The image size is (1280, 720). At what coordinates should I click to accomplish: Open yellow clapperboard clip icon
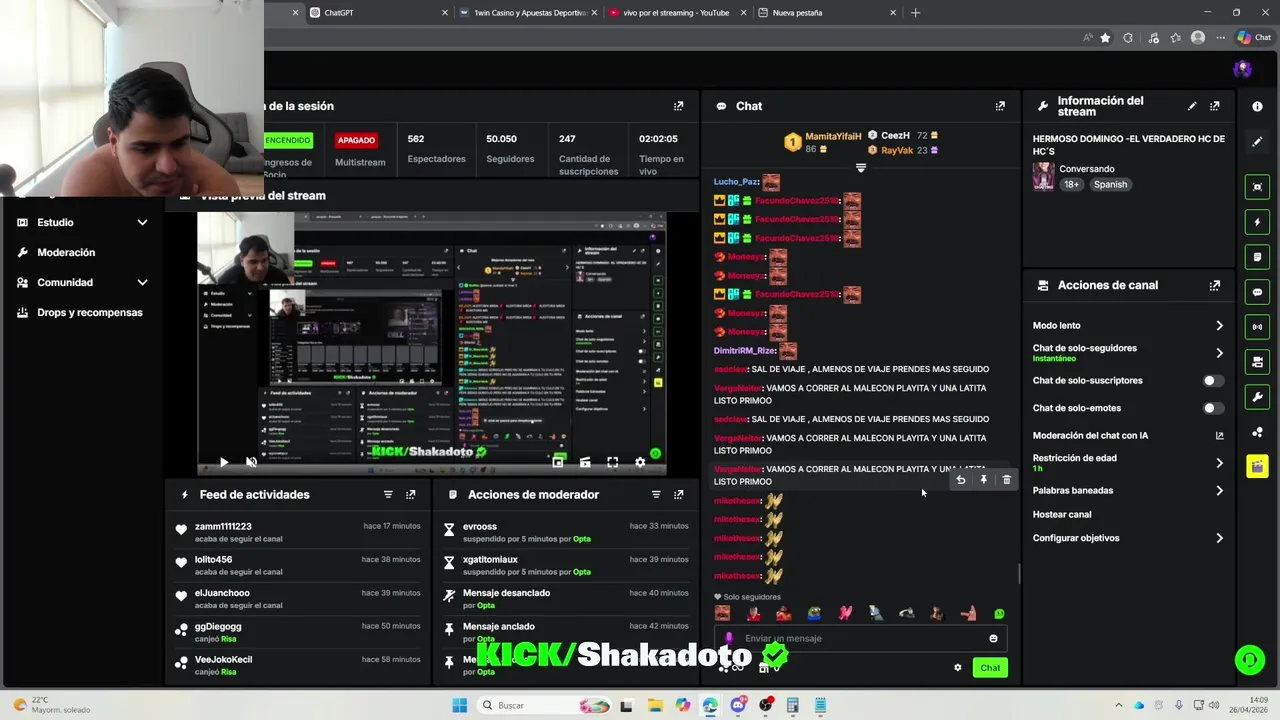1257,467
